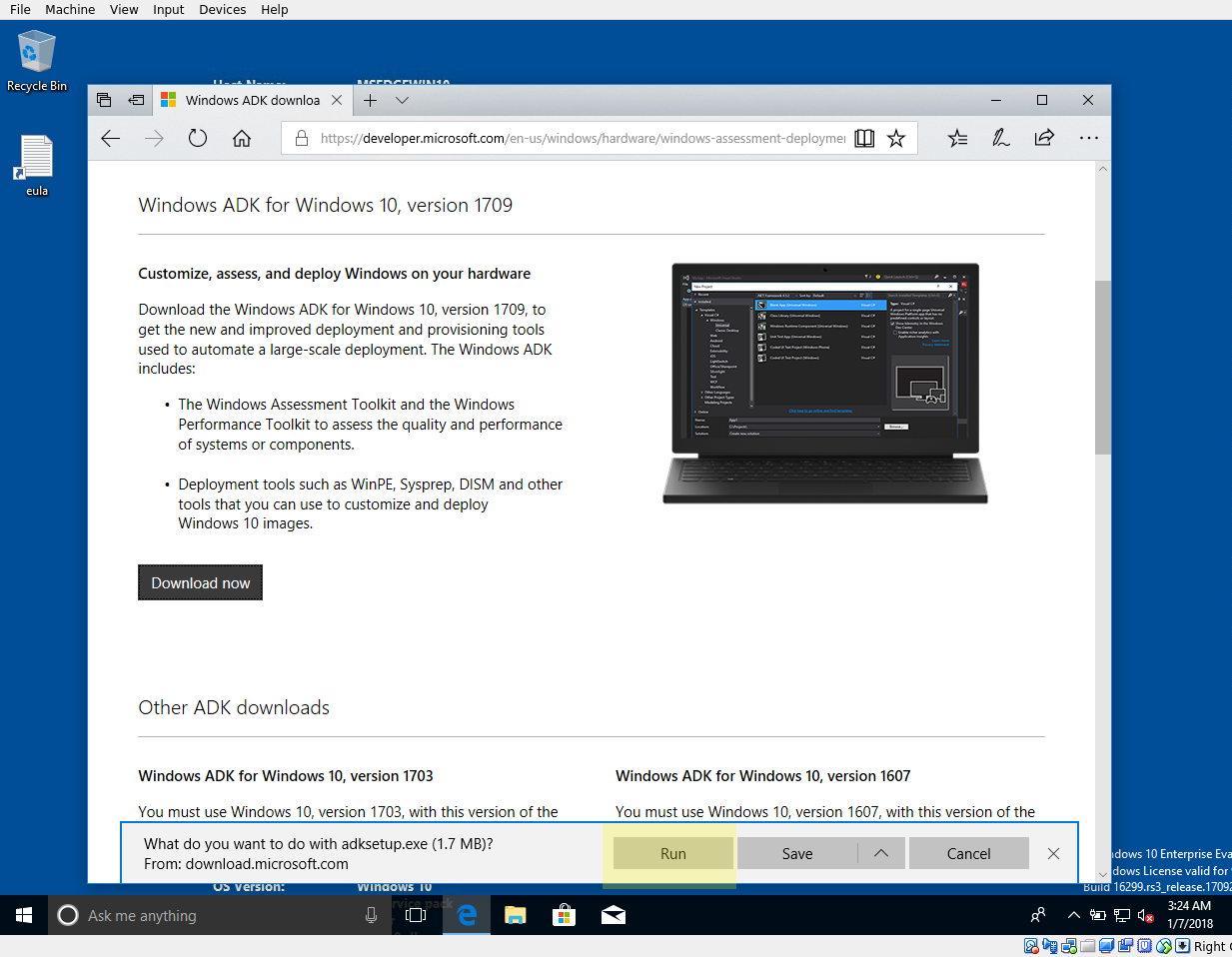Open VirtualBox File menu

(20, 9)
